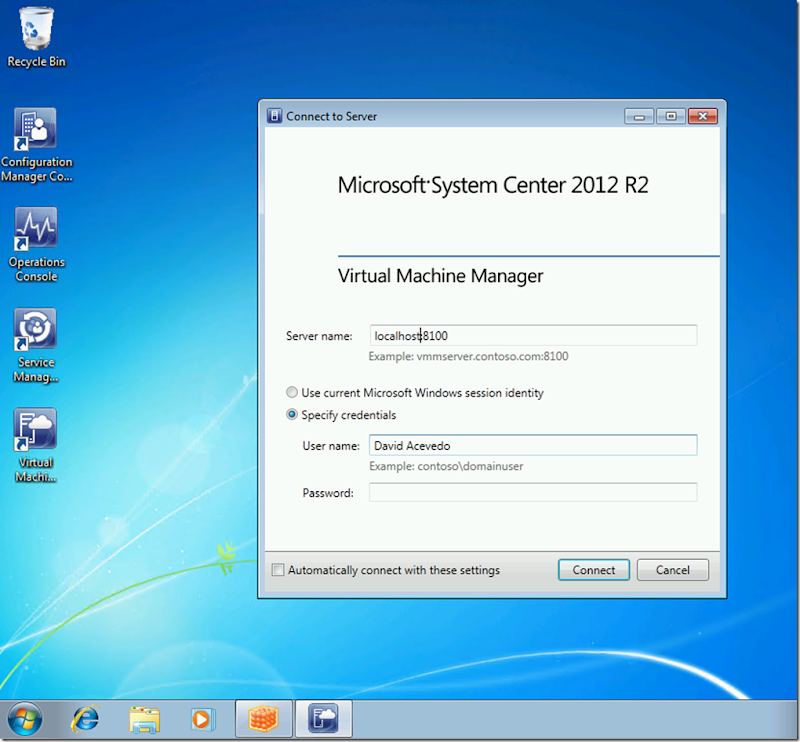This screenshot has height=742, width=800.
Task: Click the Password label
Action: 328,493
